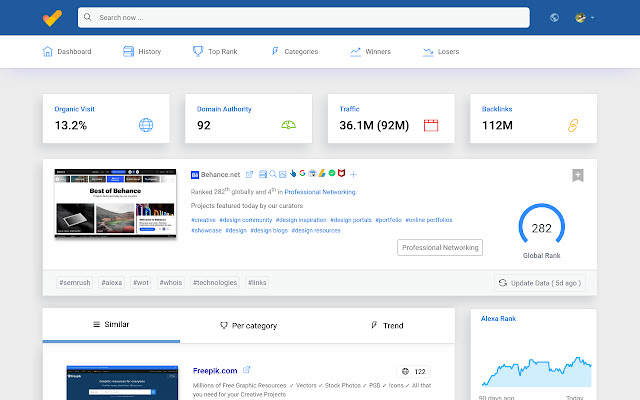Click the #showcase hashtag
The width and height of the screenshot is (640, 400).
click(x=207, y=231)
